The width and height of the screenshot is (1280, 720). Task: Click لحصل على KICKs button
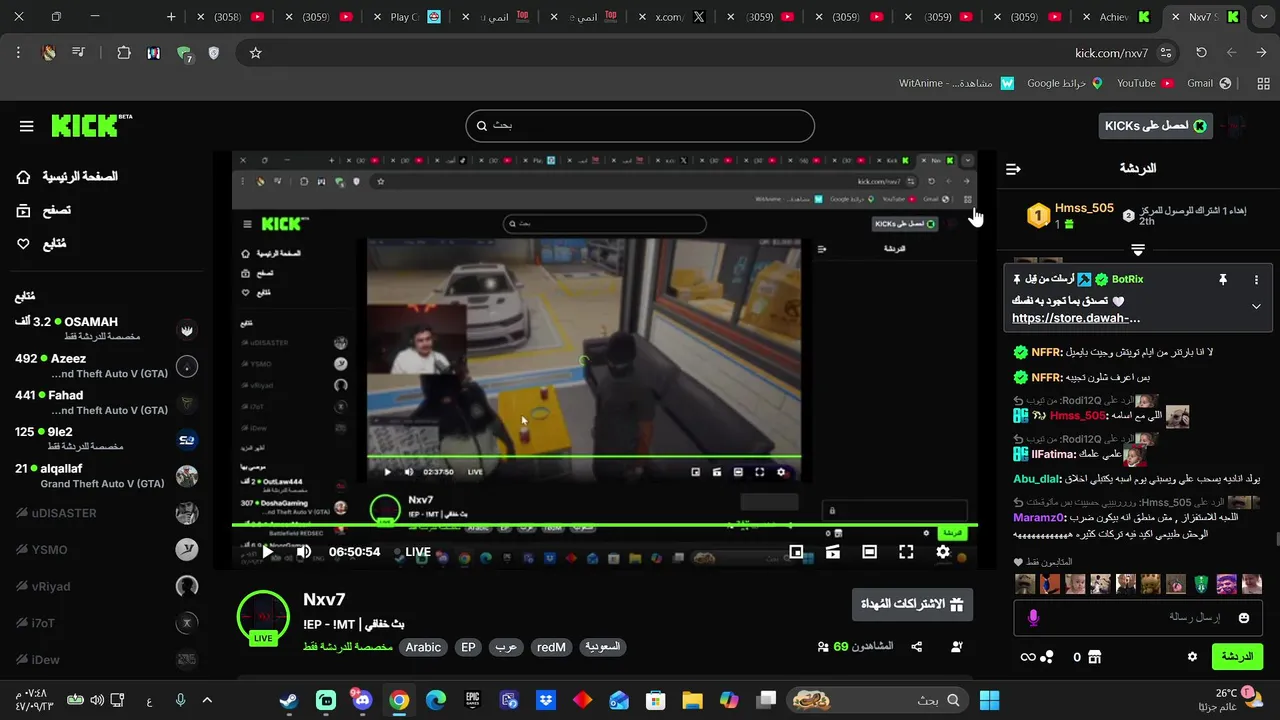click(x=1155, y=126)
